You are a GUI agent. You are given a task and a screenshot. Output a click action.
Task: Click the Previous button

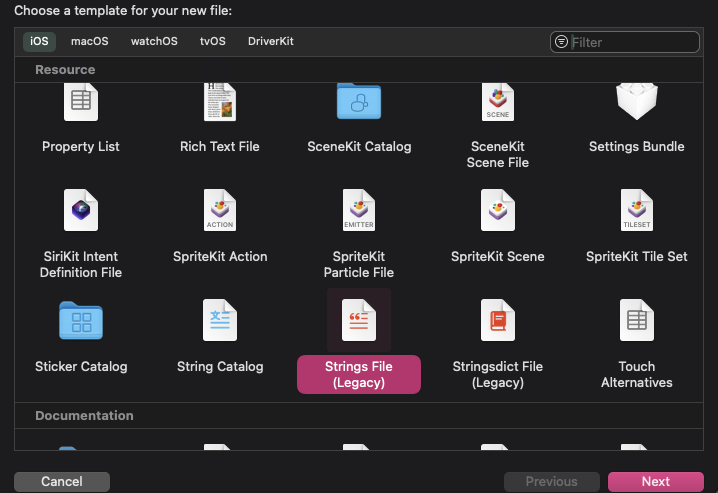tap(552, 482)
